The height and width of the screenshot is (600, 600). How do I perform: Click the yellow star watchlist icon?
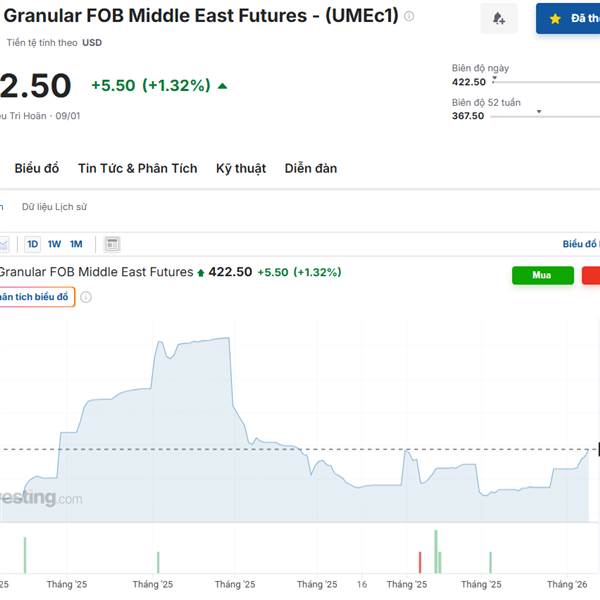(x=555, y=19)
